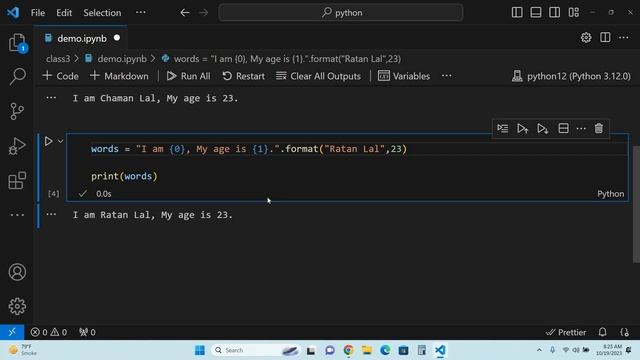640x360 pixels.
Task: Open notebook settings gear in editor title
Action: coord(586,38)
